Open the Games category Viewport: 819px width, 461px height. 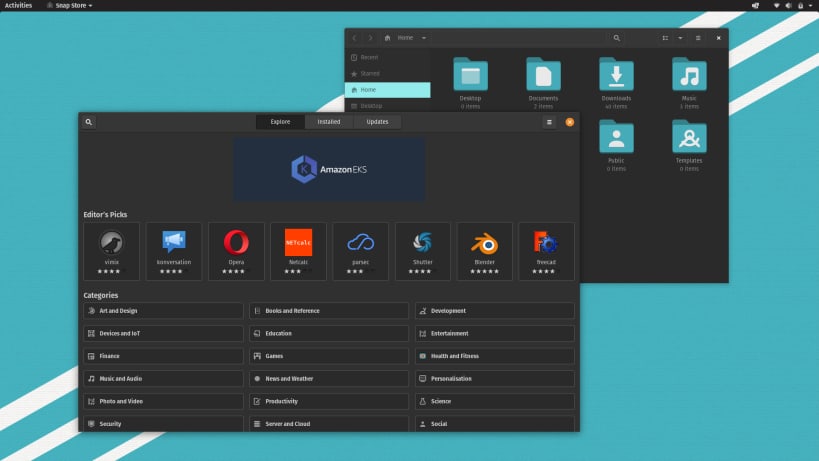click(329, 356)
